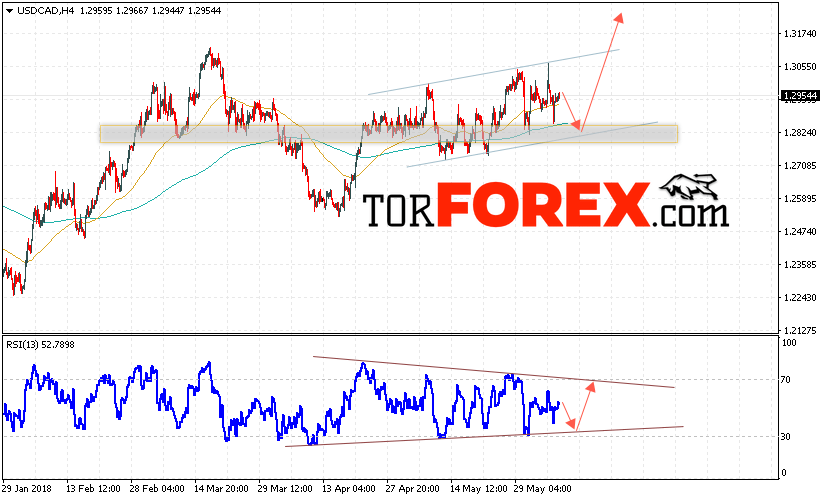Click the 27 Apr 20:00 time label
This screenshot has height=500, width=821.
tap(413, 488)
